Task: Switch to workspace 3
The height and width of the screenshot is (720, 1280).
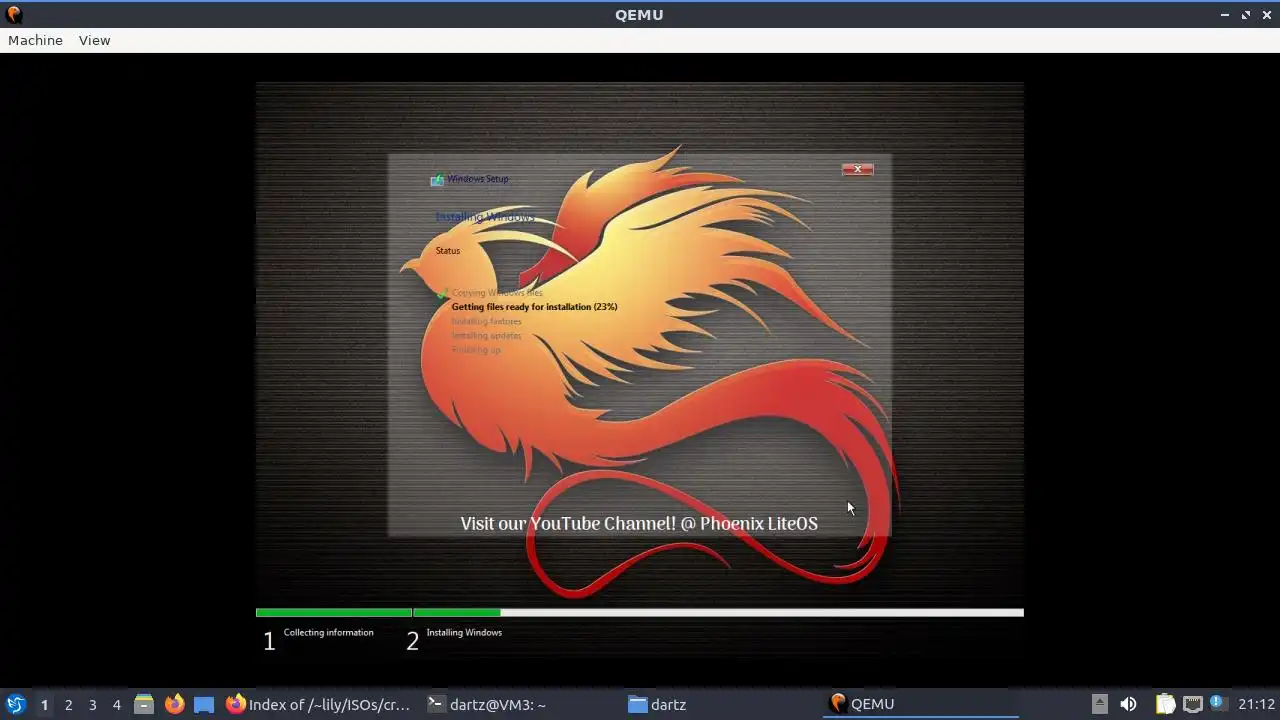Action: coord(92,704)
